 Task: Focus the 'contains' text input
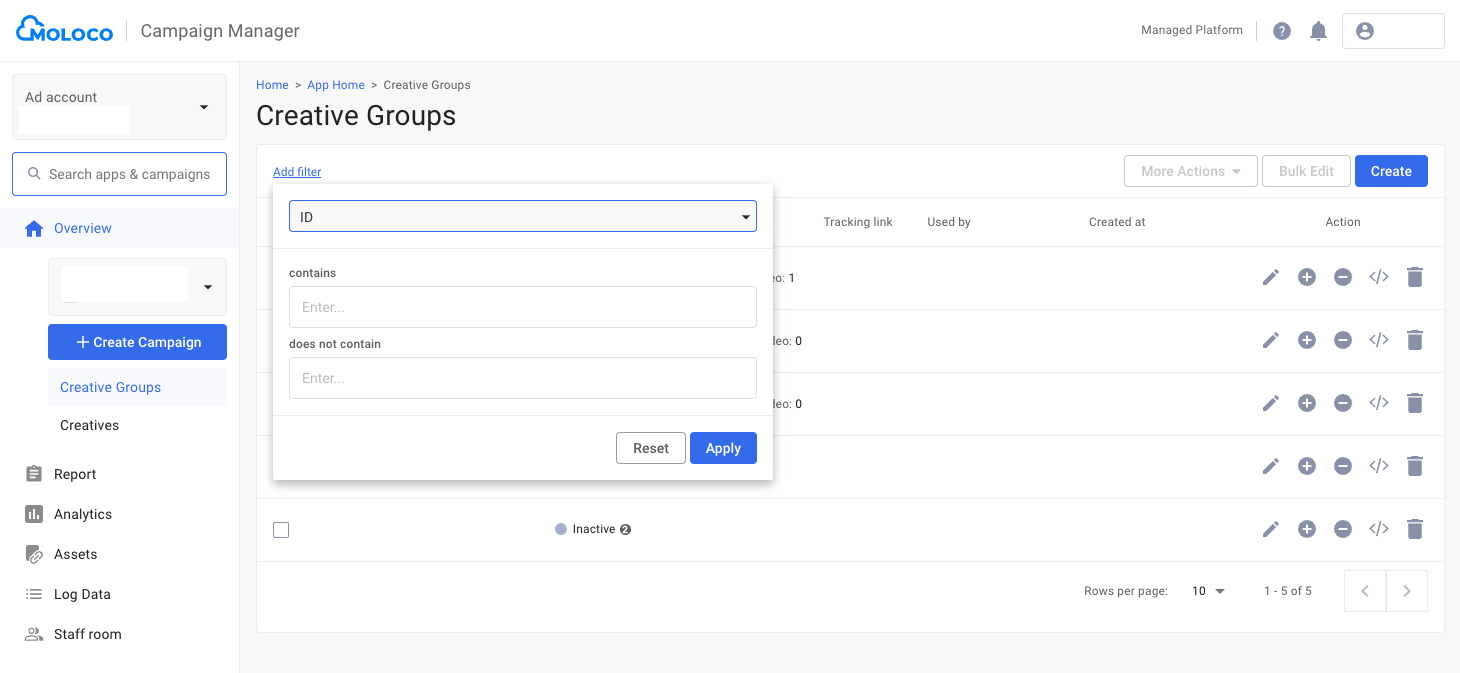pos(522,307)
